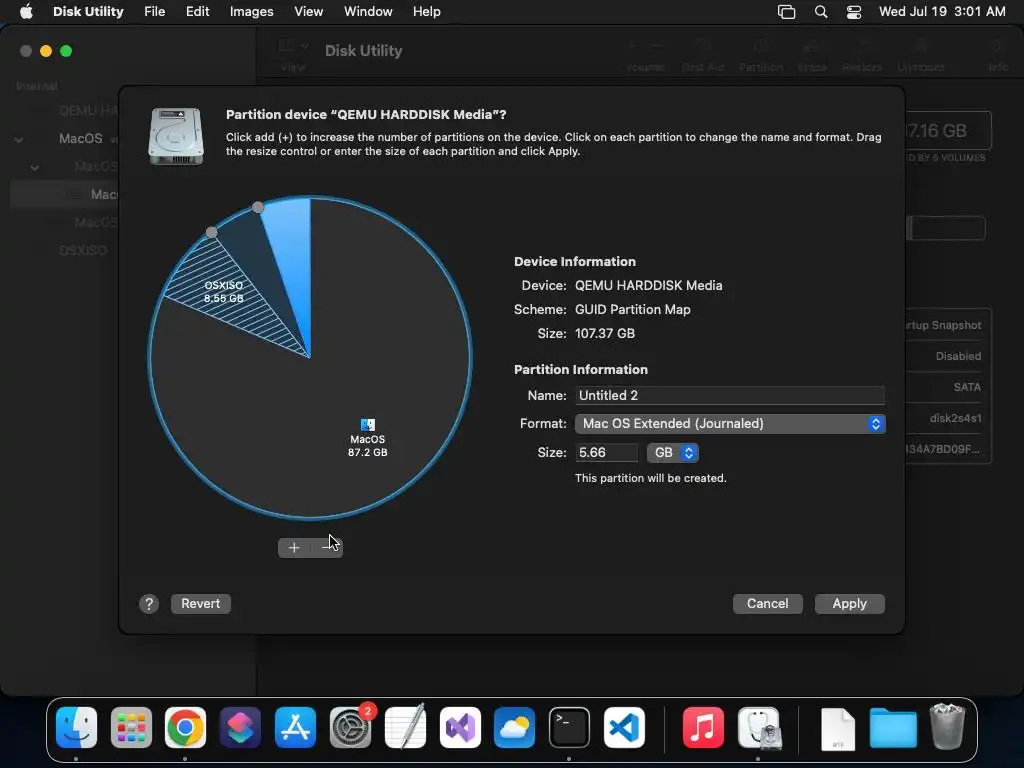The height and width of the screenshot is (768, 1024).
Task: Open the cloud weather app in Dock
Action: tap(515, 728)
